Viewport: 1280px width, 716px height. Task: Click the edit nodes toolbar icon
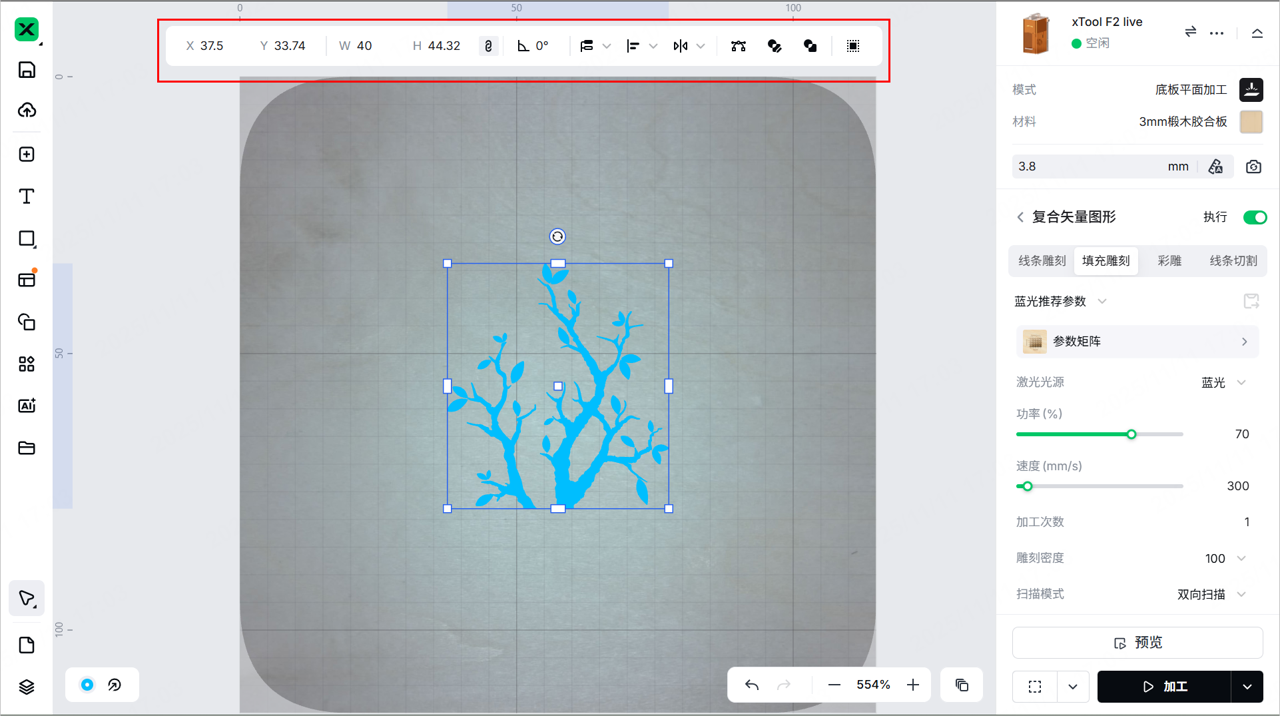(x=738, y=46)
